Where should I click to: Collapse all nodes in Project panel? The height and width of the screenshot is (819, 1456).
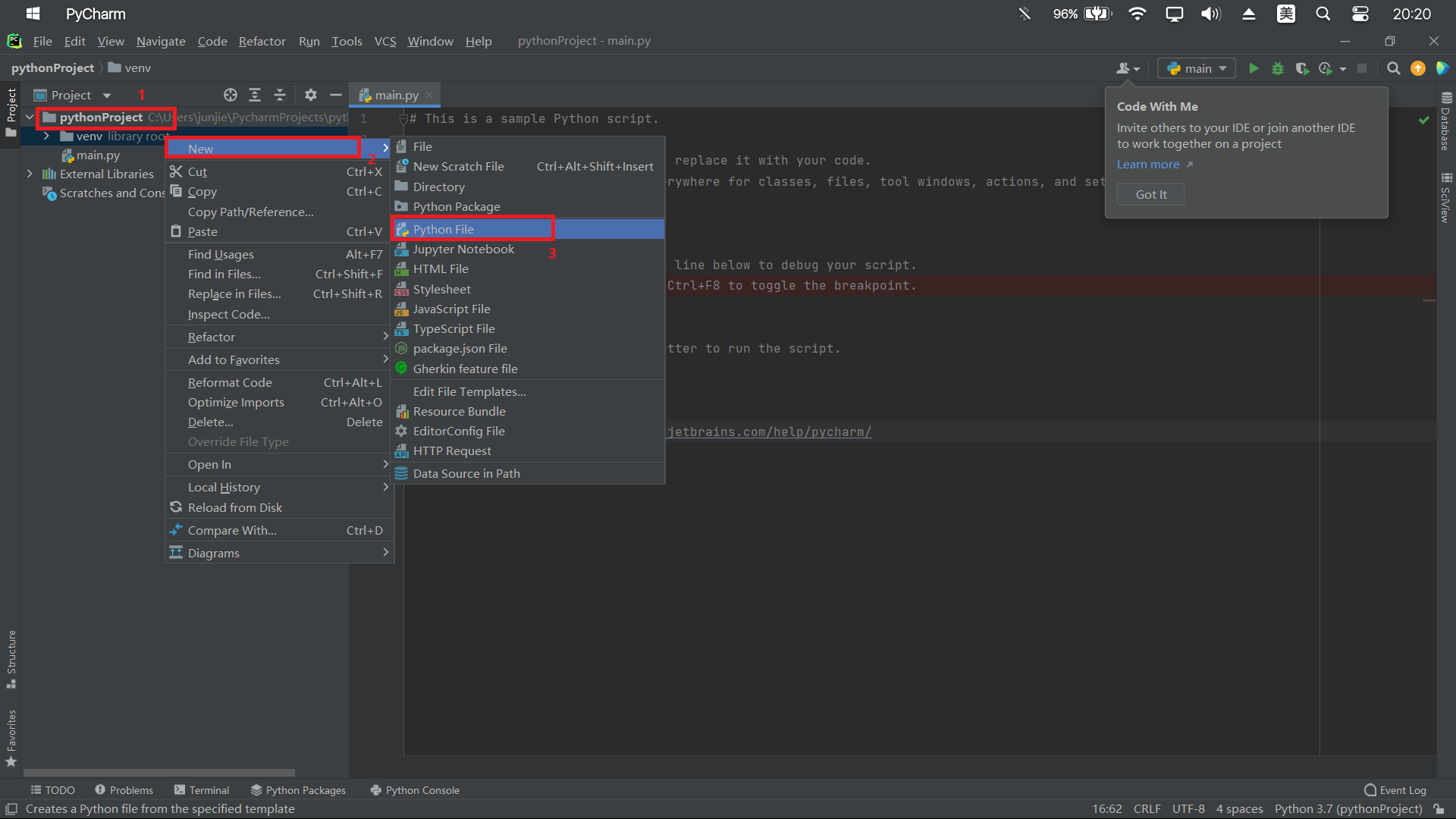(x=280, y=95)
